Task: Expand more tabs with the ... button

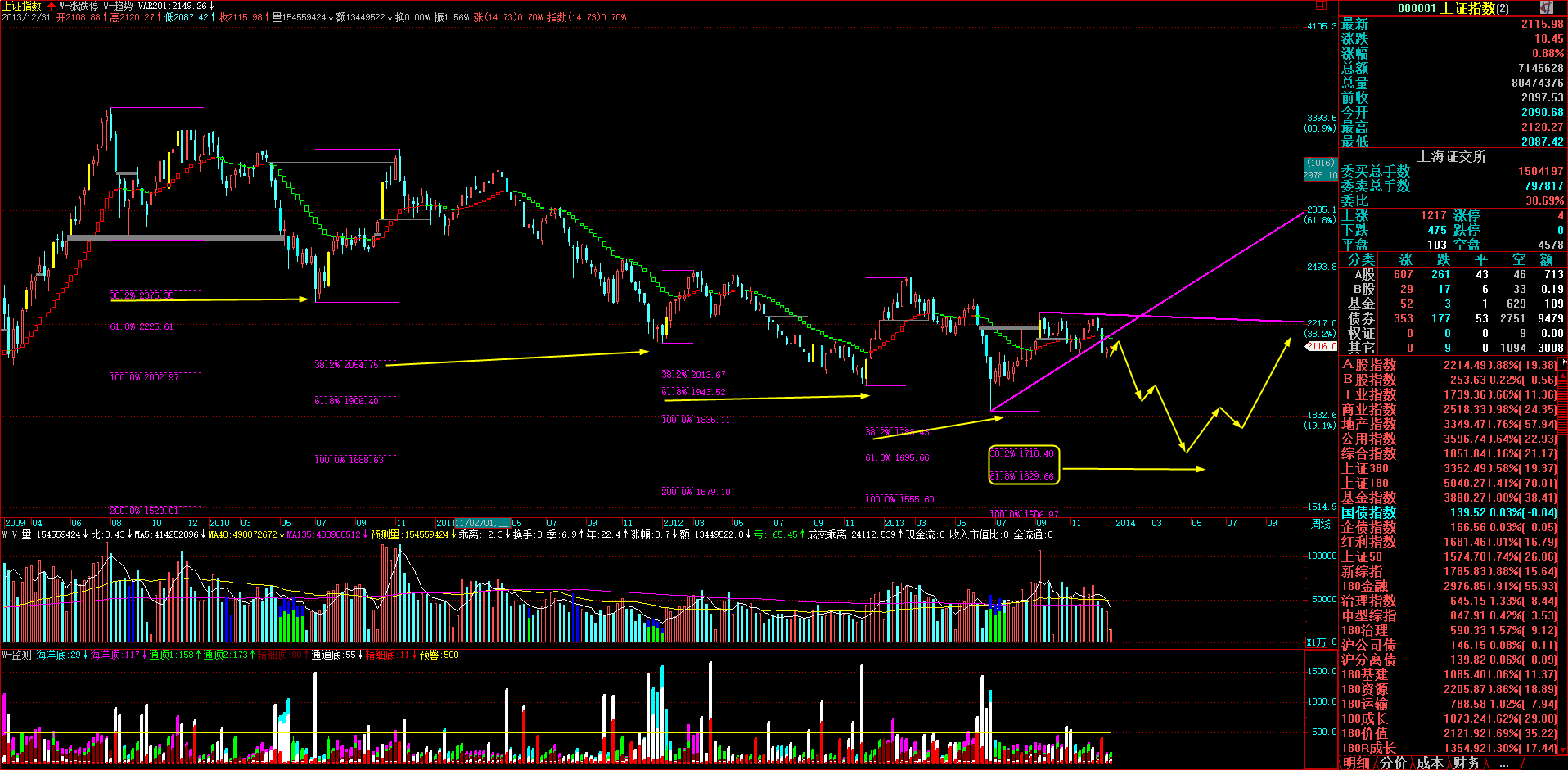Action: [x=1503, y=763]
